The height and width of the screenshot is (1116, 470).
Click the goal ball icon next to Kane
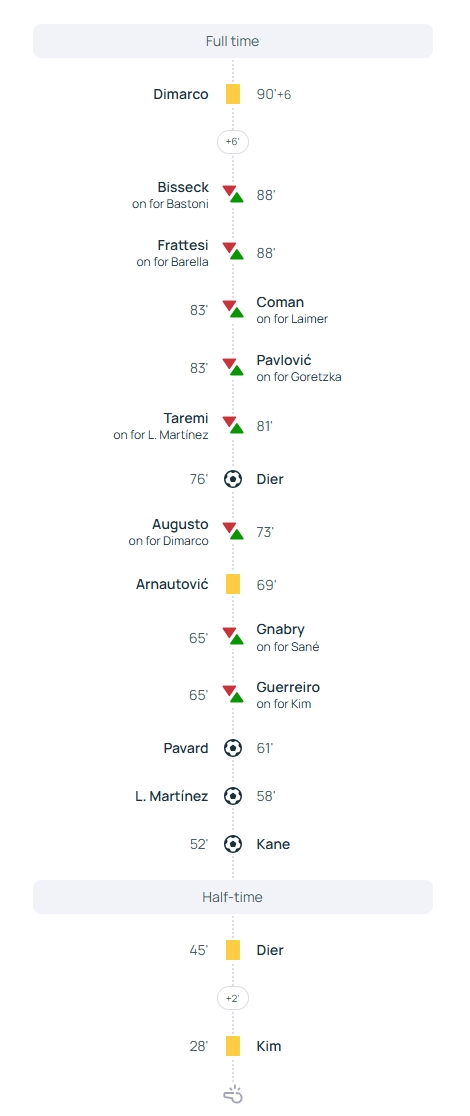(x=233, y=844)
